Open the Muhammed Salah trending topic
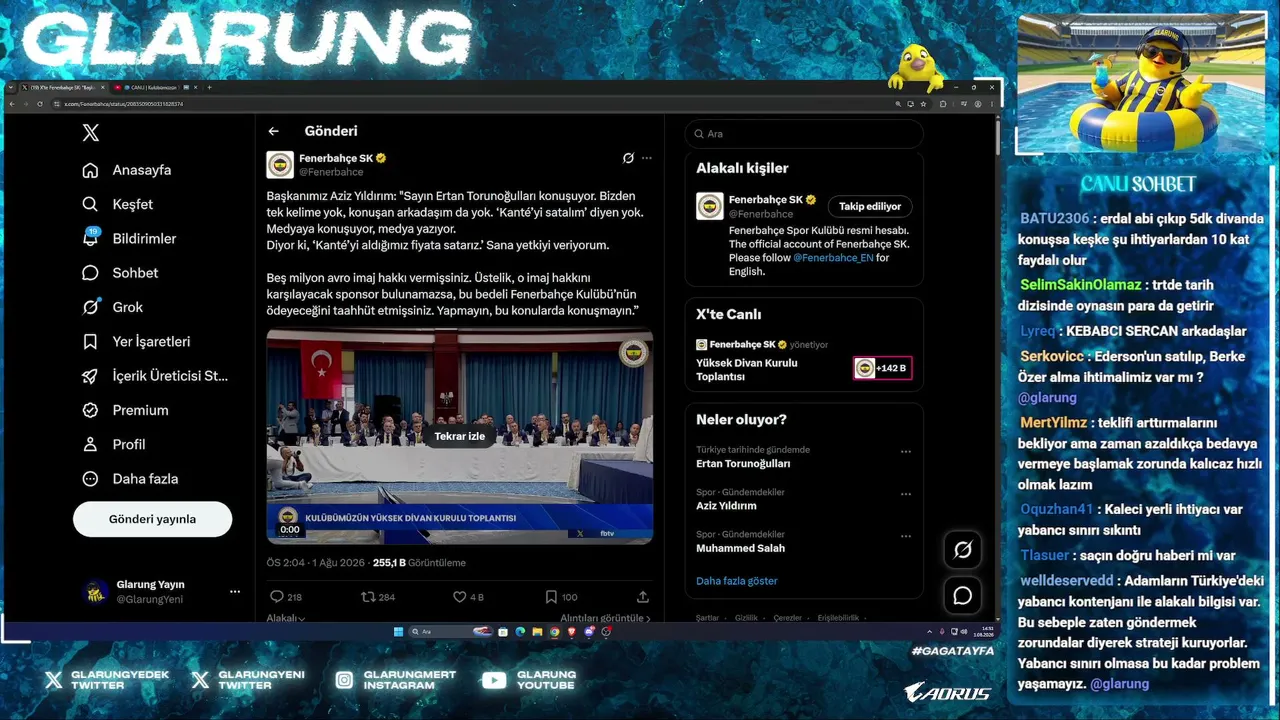Viewport: 1280px width, 720px height. 740,548
